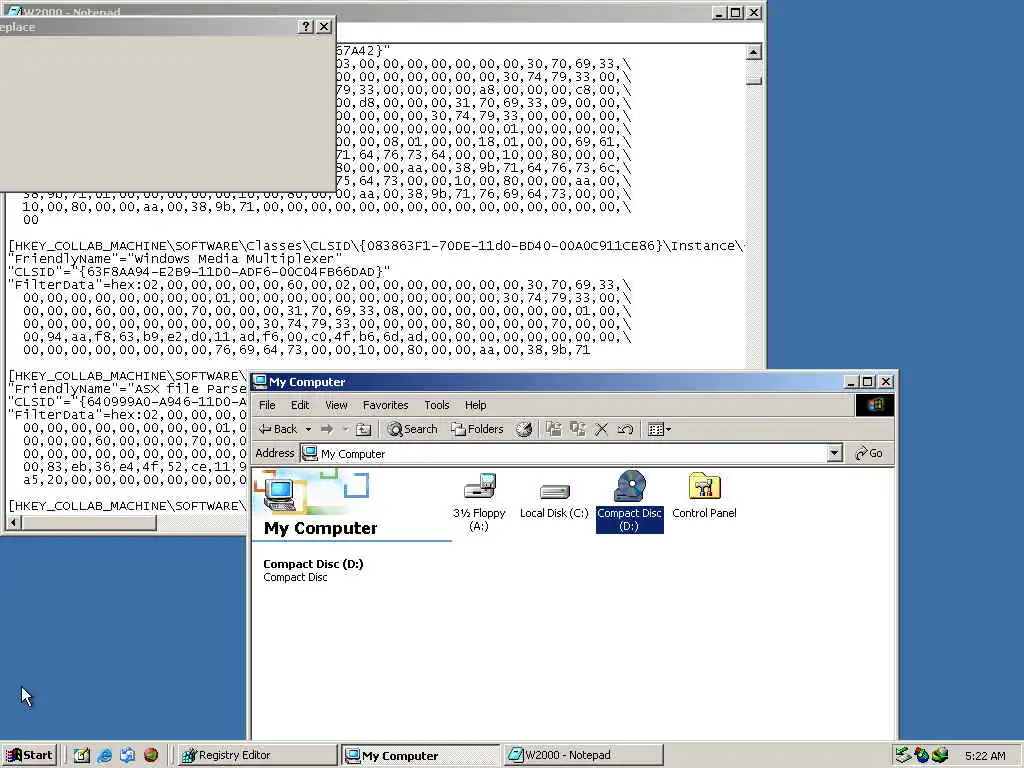
Task: Click the tray icon next to the clock
Action: point(940,755)
